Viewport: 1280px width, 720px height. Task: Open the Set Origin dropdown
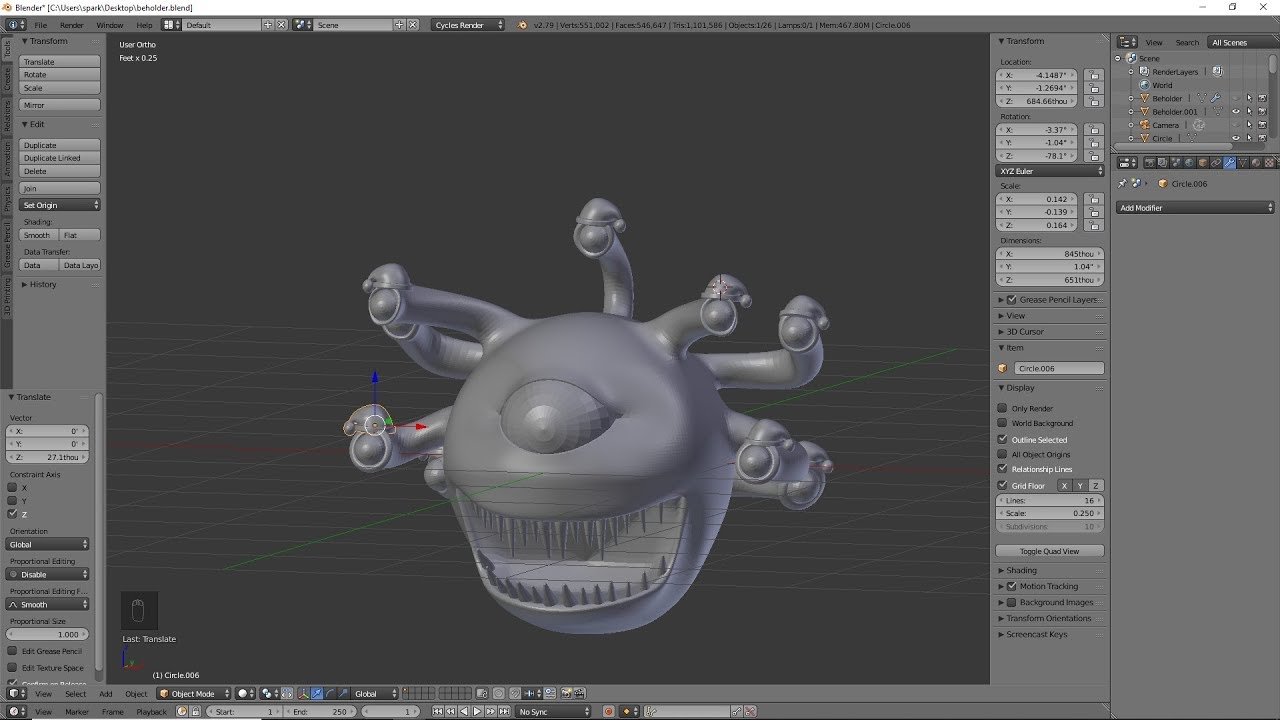60,205
